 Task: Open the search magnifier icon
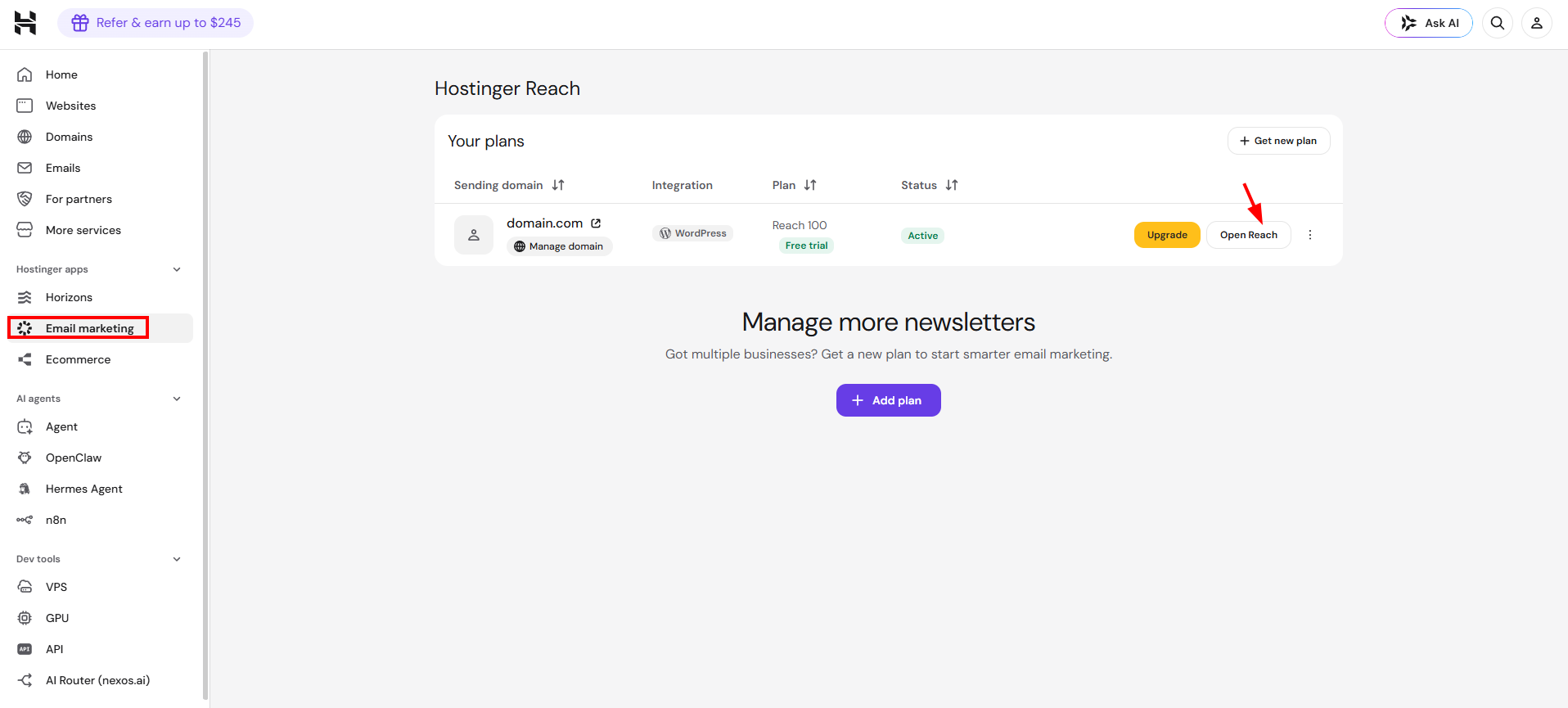pyautogui.click(x=1498, y=23)
